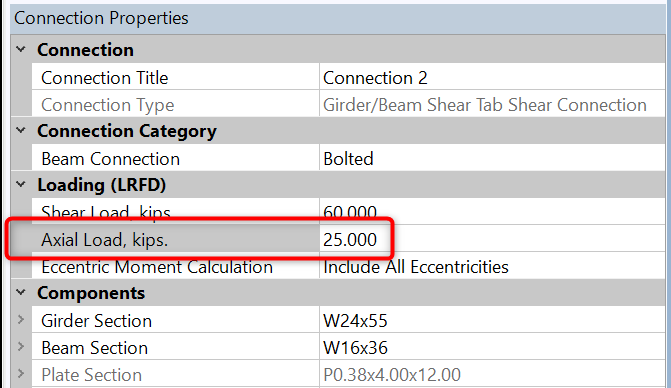Click the Connection Properties panel header
This screenshot has width=671, height=388.
(338, 18)
